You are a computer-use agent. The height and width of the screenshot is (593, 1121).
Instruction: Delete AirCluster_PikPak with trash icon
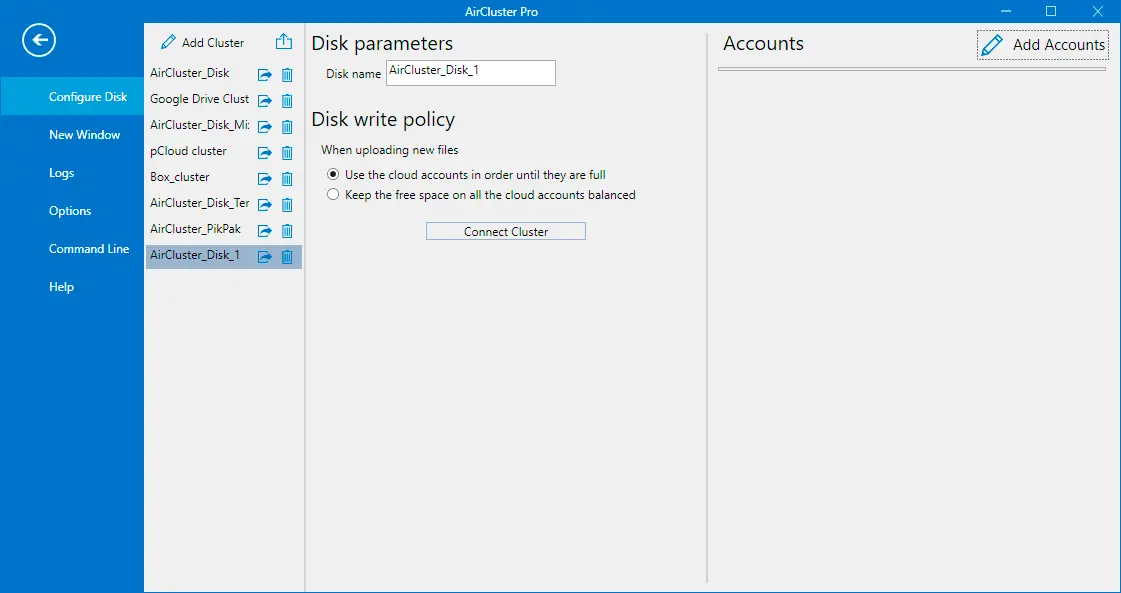pyautogui.click(x=287, y=230)
